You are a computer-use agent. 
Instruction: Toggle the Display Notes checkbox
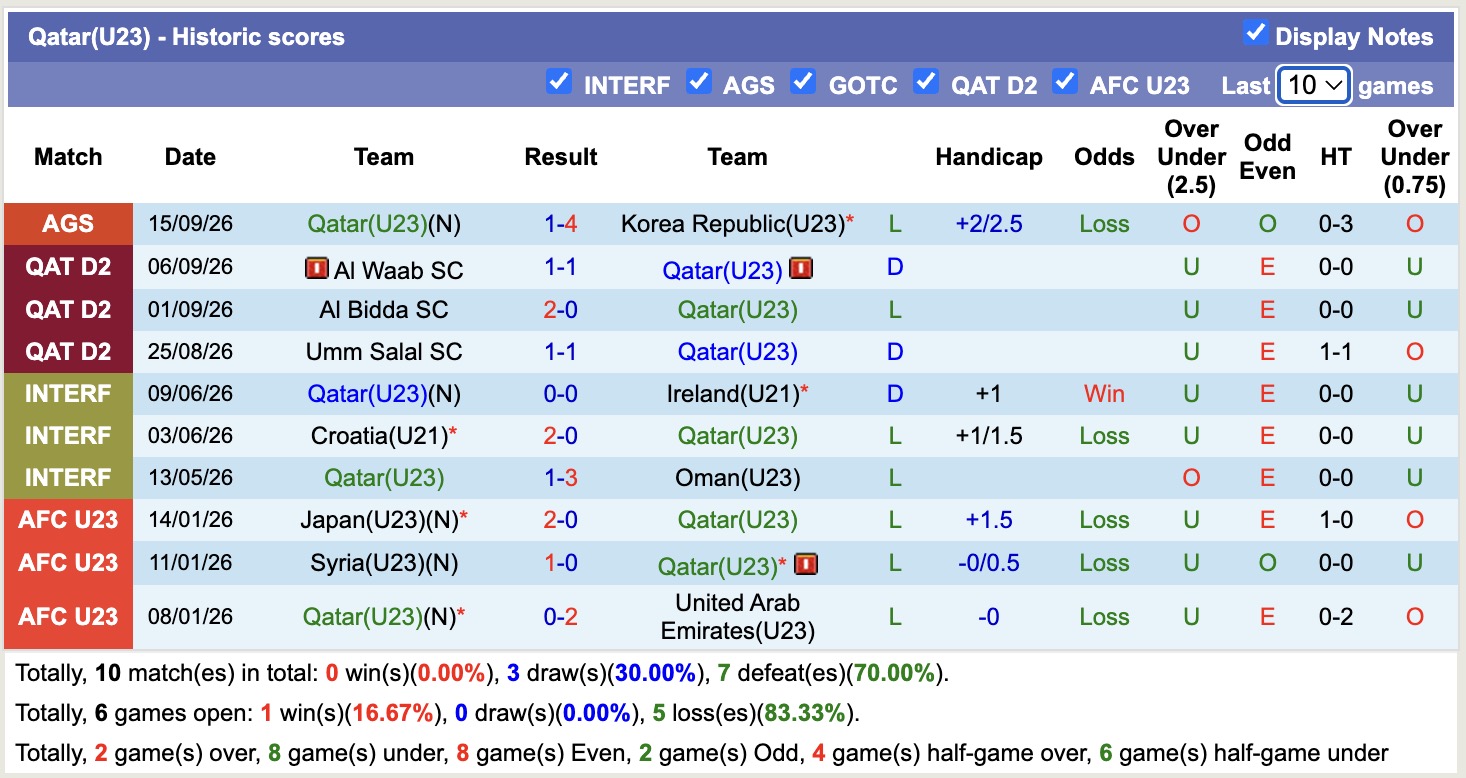click(x=1255, y=33)
